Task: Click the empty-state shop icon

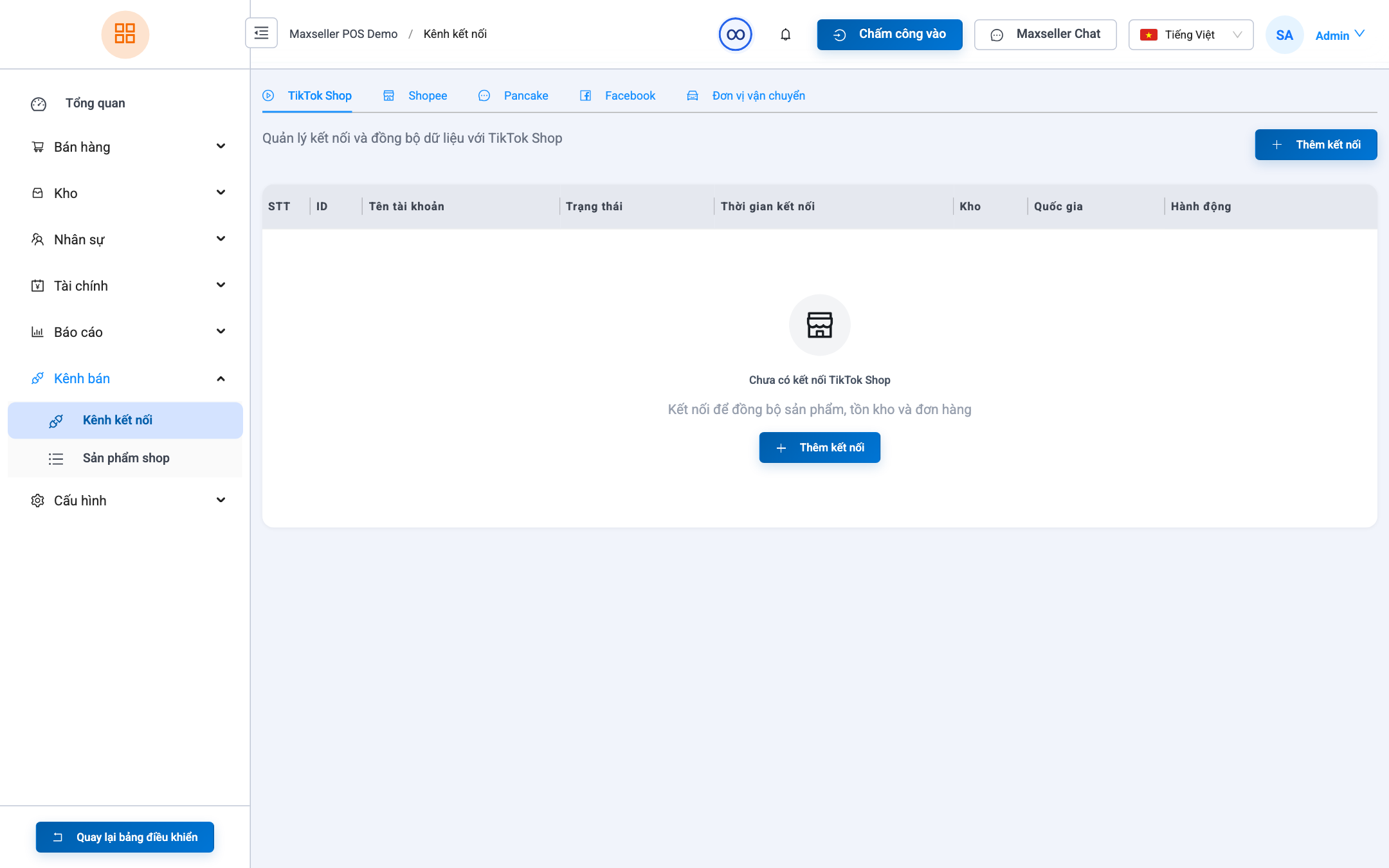Action: tap(820, 325)
